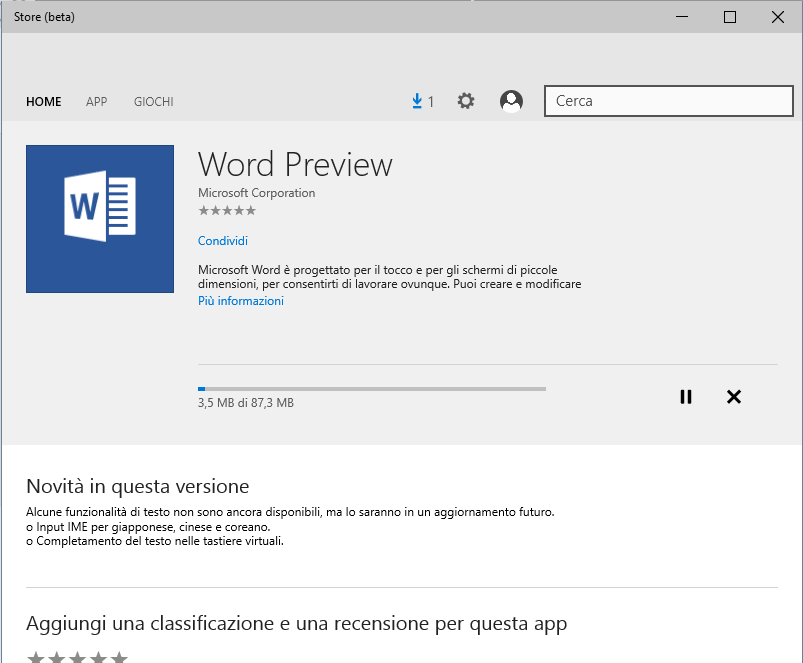Click the Condividi link
This screenshot has width=803, height=663.
pyautogui.click(x=223, y=241)
